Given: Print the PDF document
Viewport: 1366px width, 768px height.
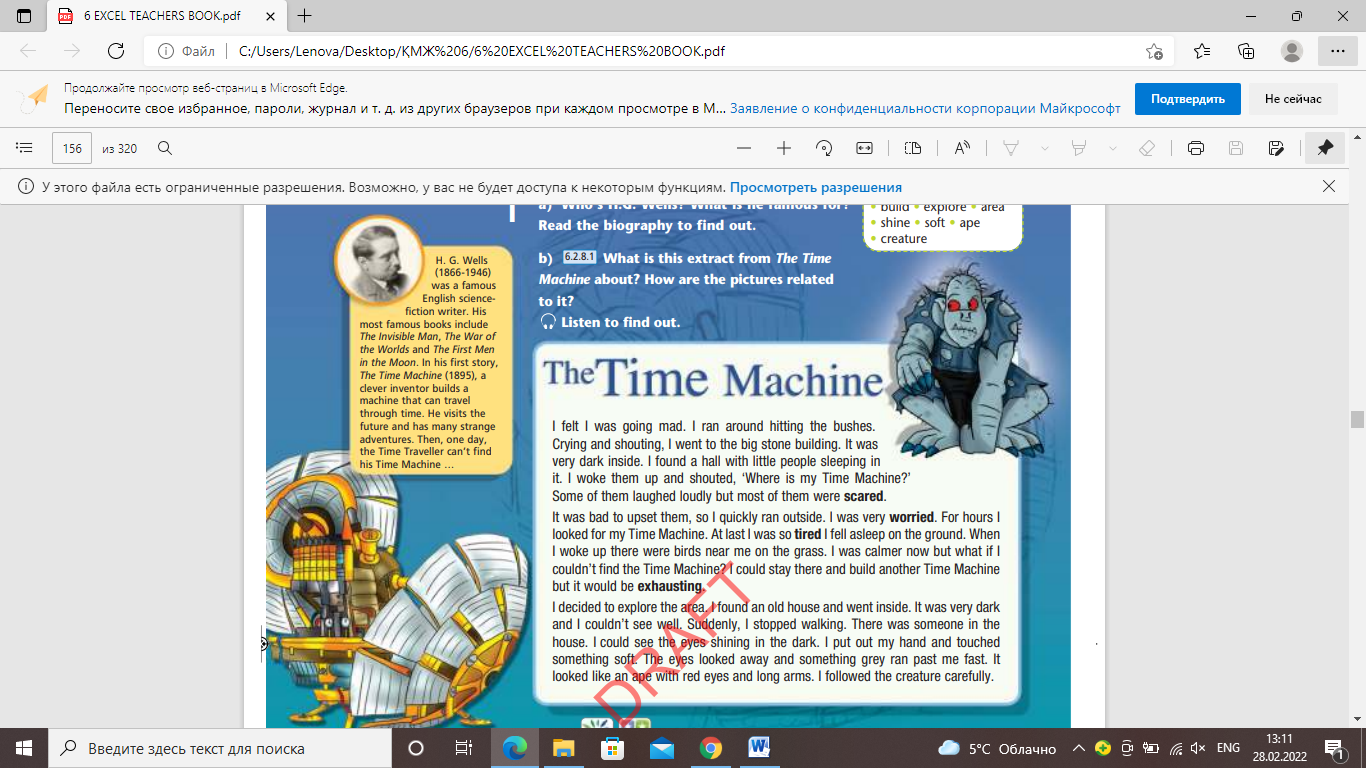Looking at the screenshot, I should 1195,148.
